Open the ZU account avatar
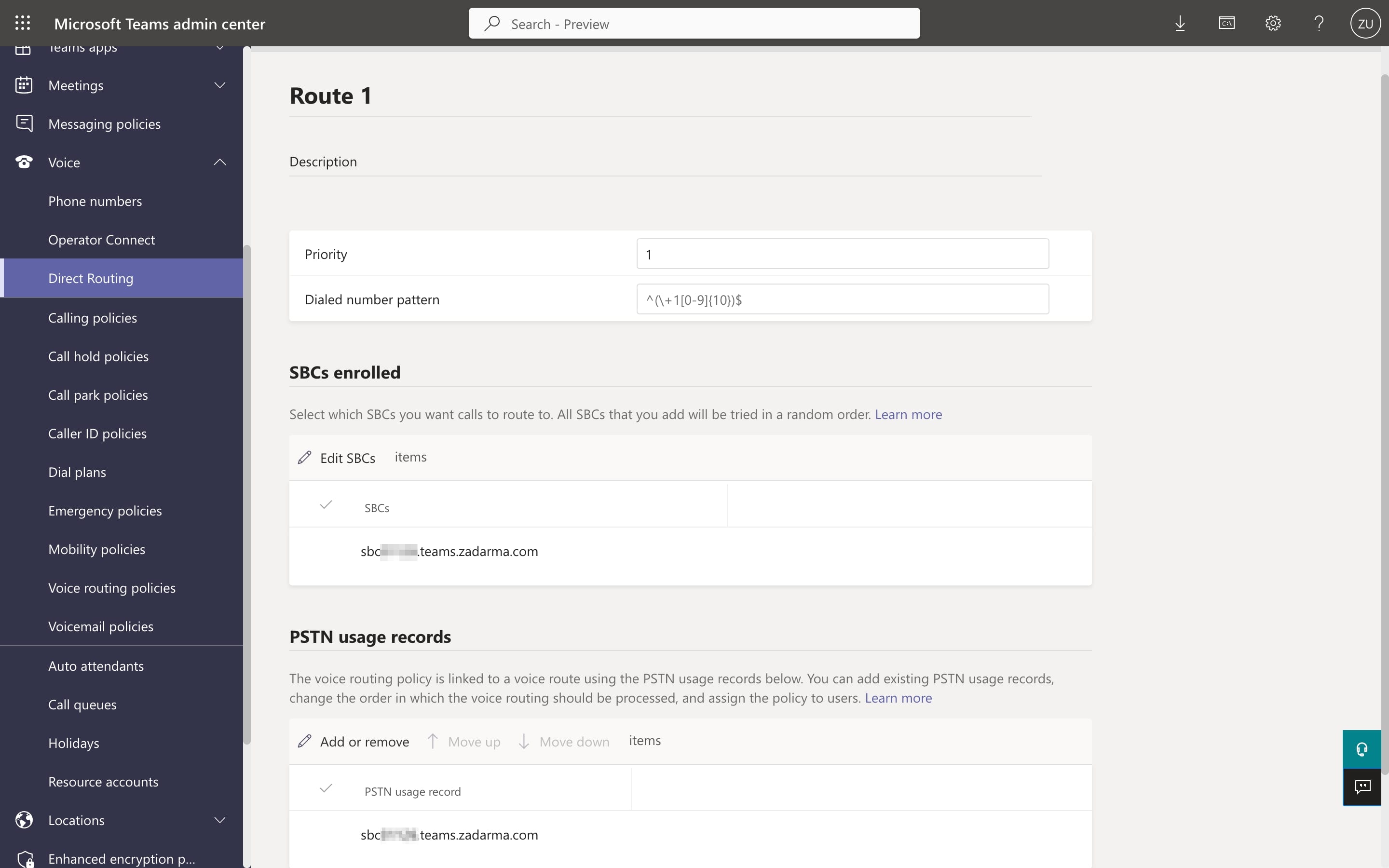Image resolution: width=1389 pixels, height=868 pixels. [x=1365, y=23]
